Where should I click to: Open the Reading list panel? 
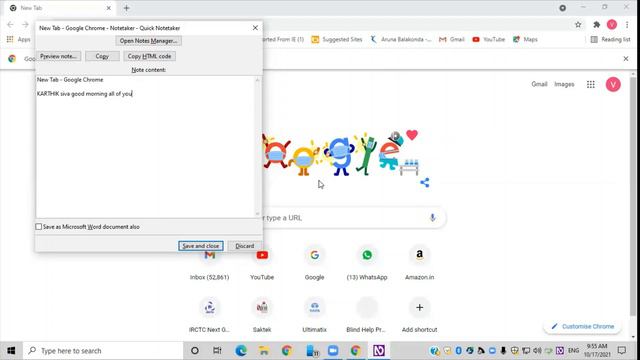611,40
